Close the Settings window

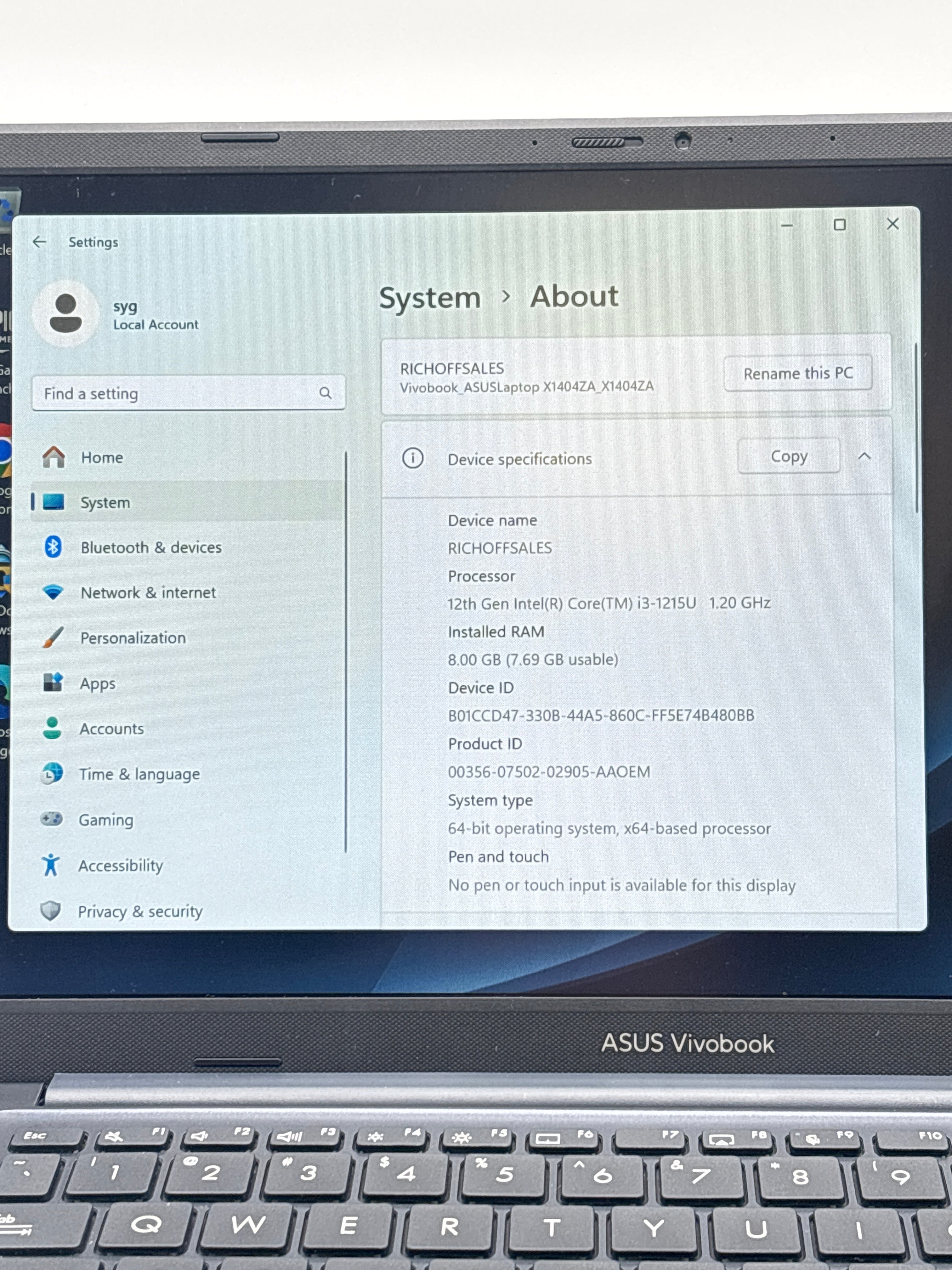click(892, 223)
